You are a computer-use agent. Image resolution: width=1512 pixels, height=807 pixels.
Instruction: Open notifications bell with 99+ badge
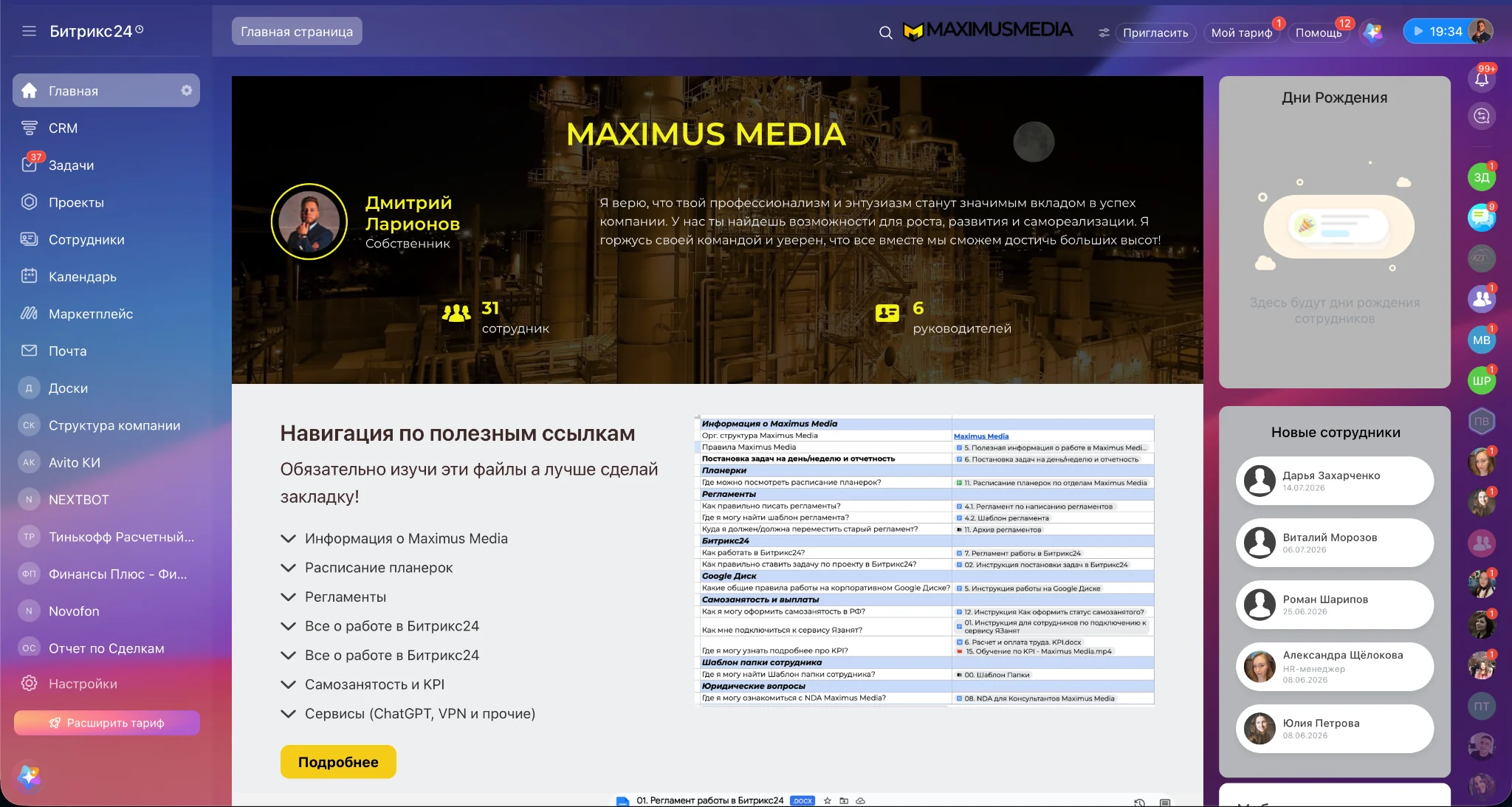1482,79
